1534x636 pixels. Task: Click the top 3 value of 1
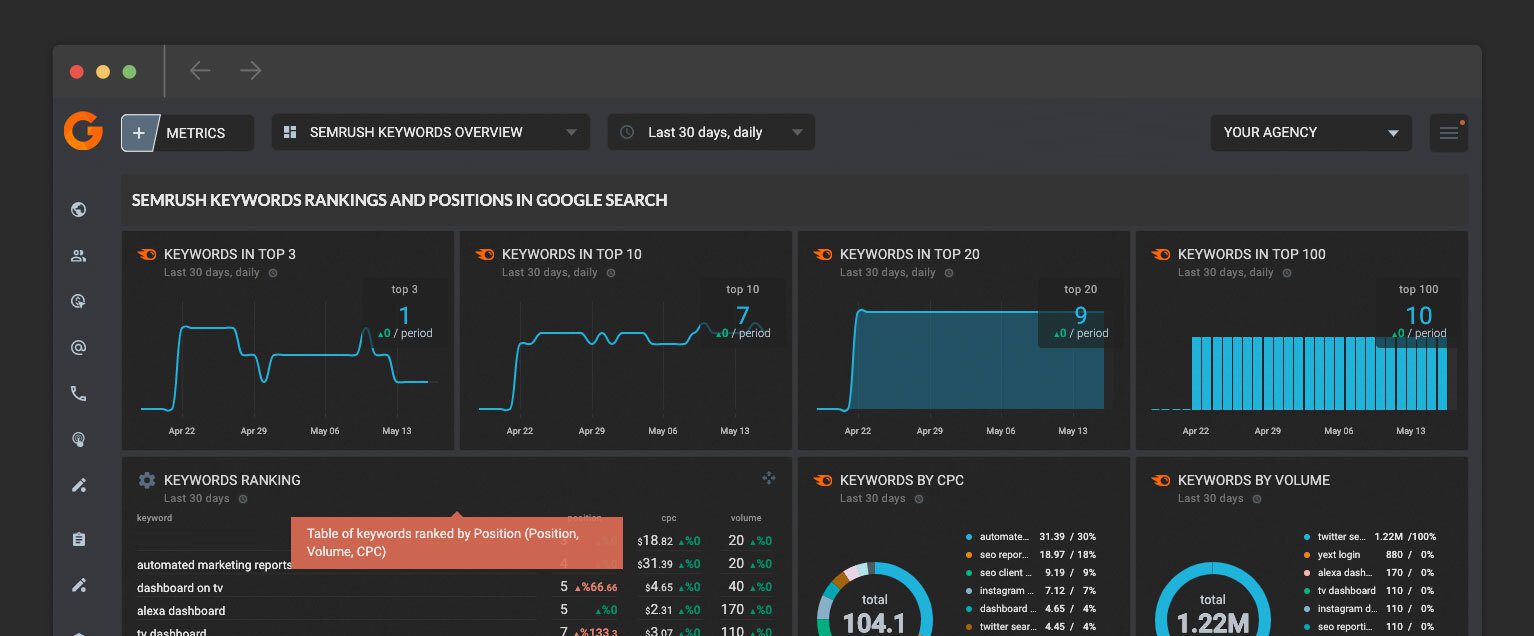point(405,316)
